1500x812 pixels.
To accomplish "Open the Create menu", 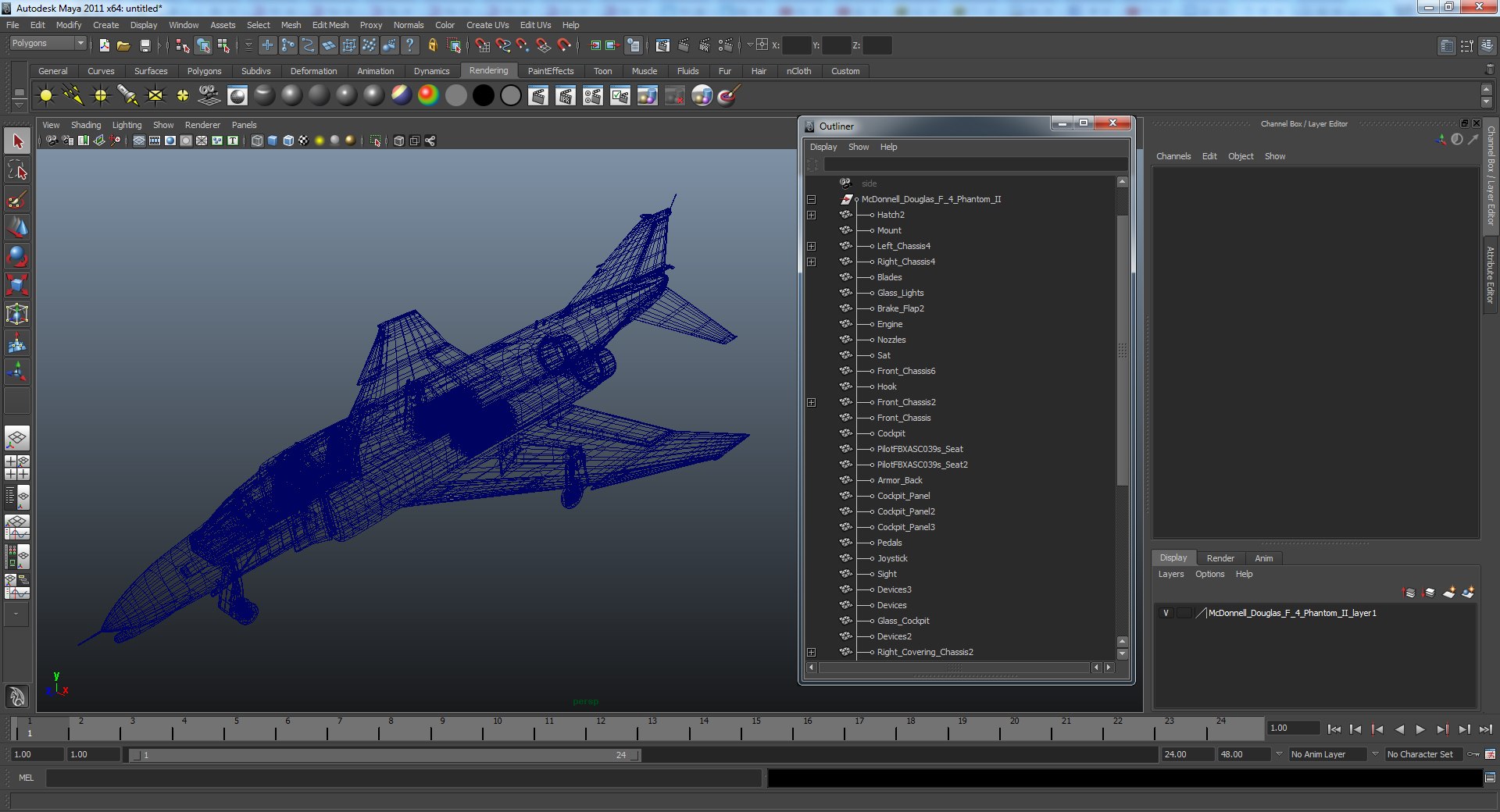I will coord(105,25).
